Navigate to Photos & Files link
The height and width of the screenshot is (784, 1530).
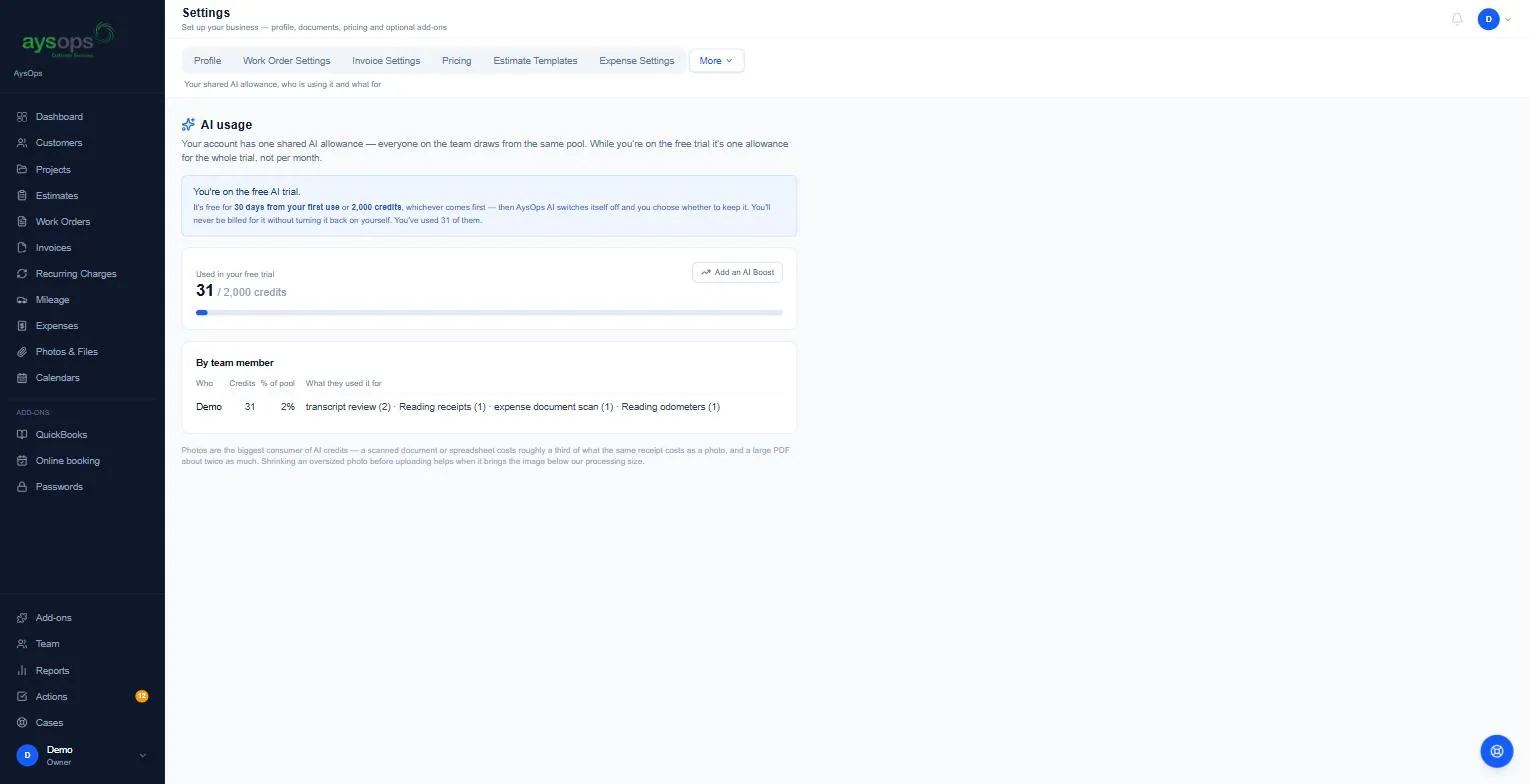[x=67, y=352]
